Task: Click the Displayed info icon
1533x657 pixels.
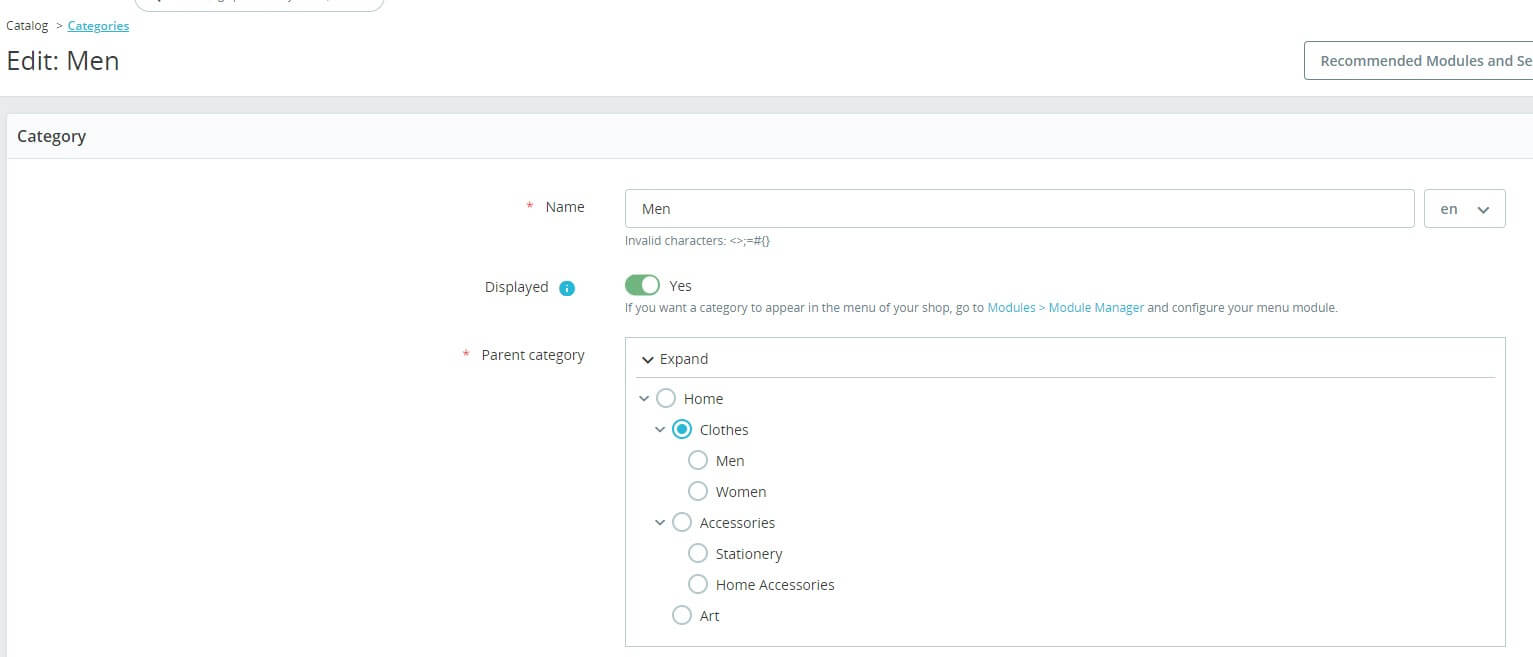Action: click(x=567, y=288)
